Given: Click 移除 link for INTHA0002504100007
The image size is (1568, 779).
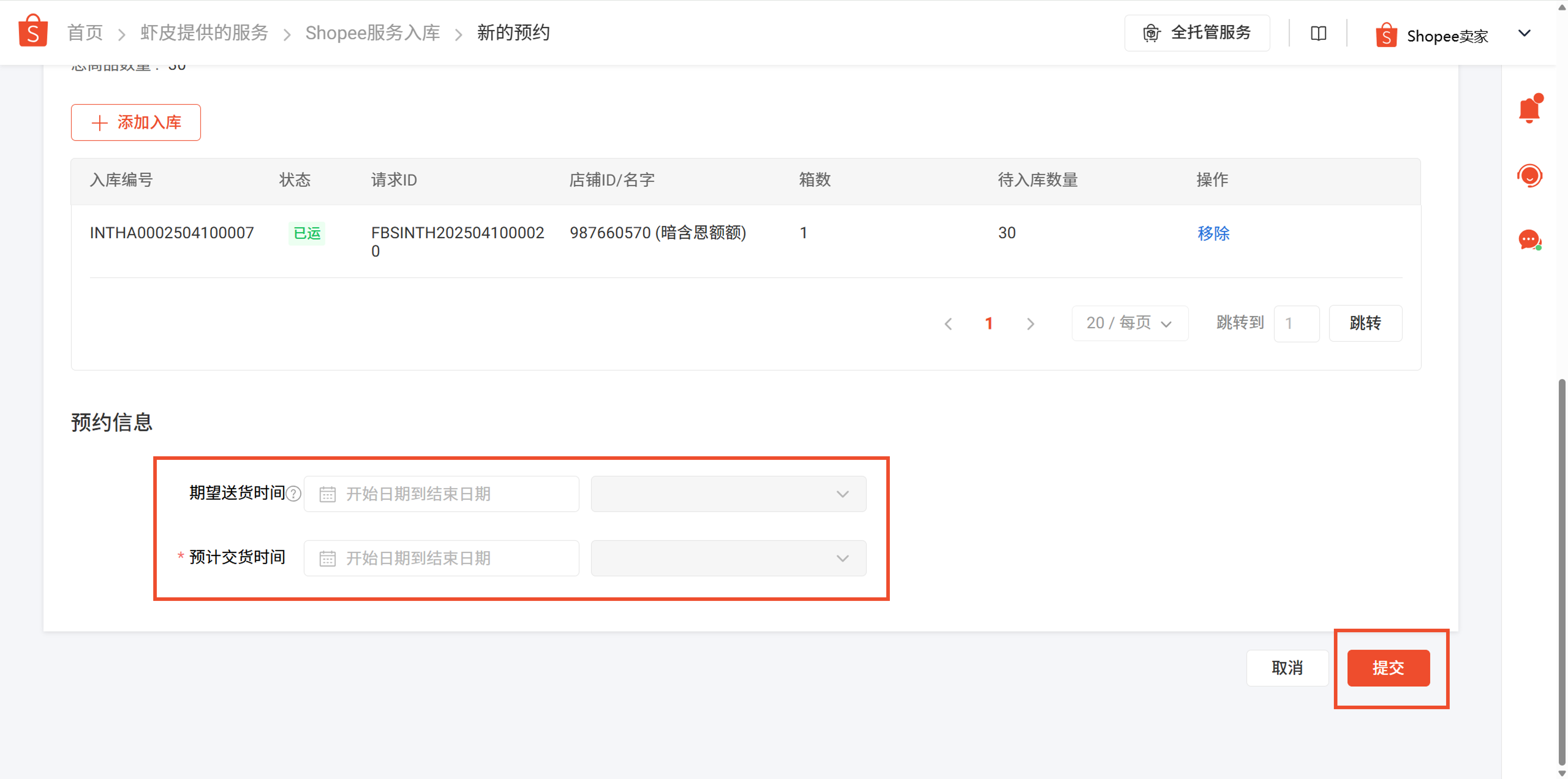Looking at the screenshot, I should point(1213,233).
